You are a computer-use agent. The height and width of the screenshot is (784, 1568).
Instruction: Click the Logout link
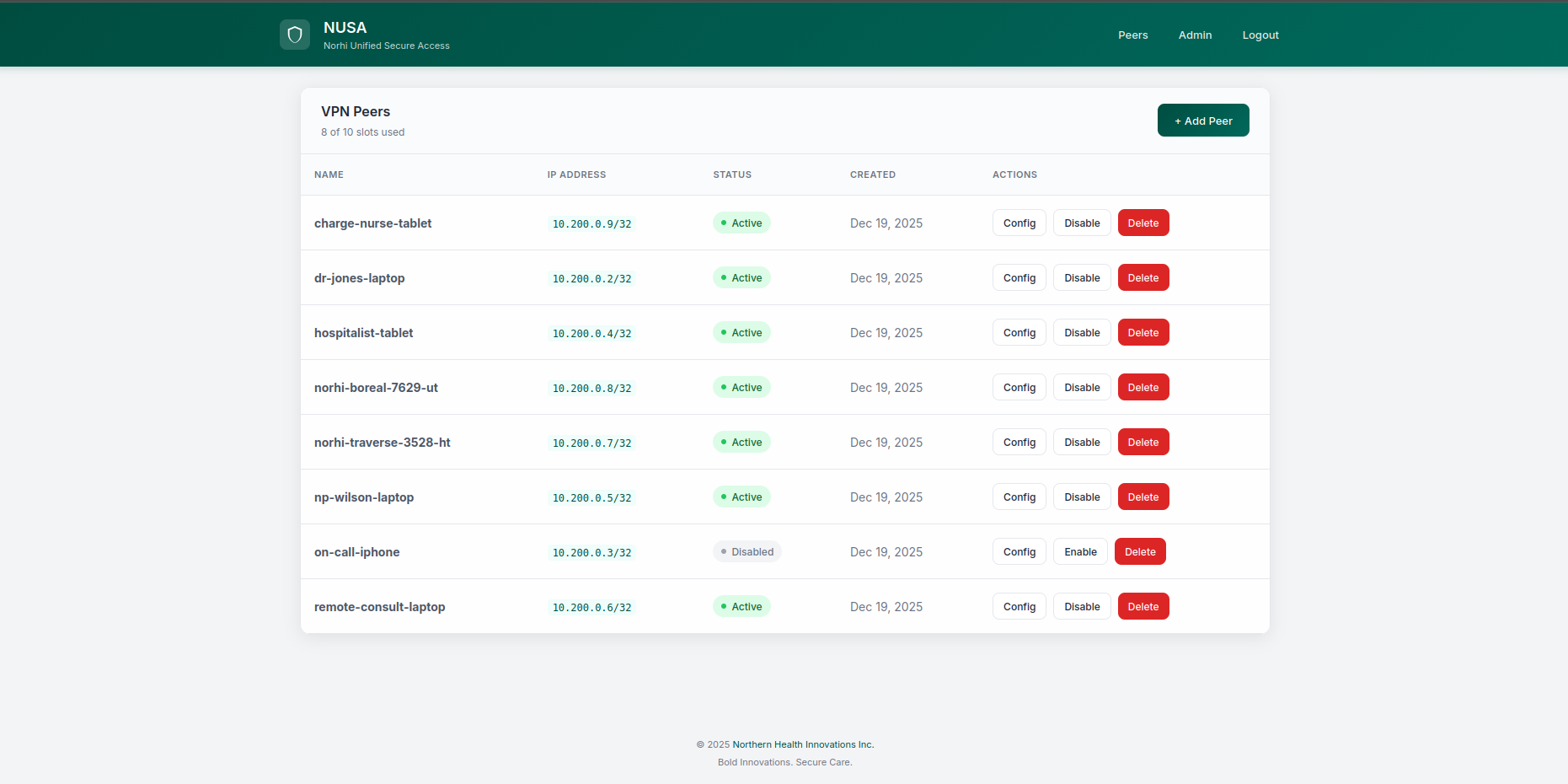[x=1260, y=35]
